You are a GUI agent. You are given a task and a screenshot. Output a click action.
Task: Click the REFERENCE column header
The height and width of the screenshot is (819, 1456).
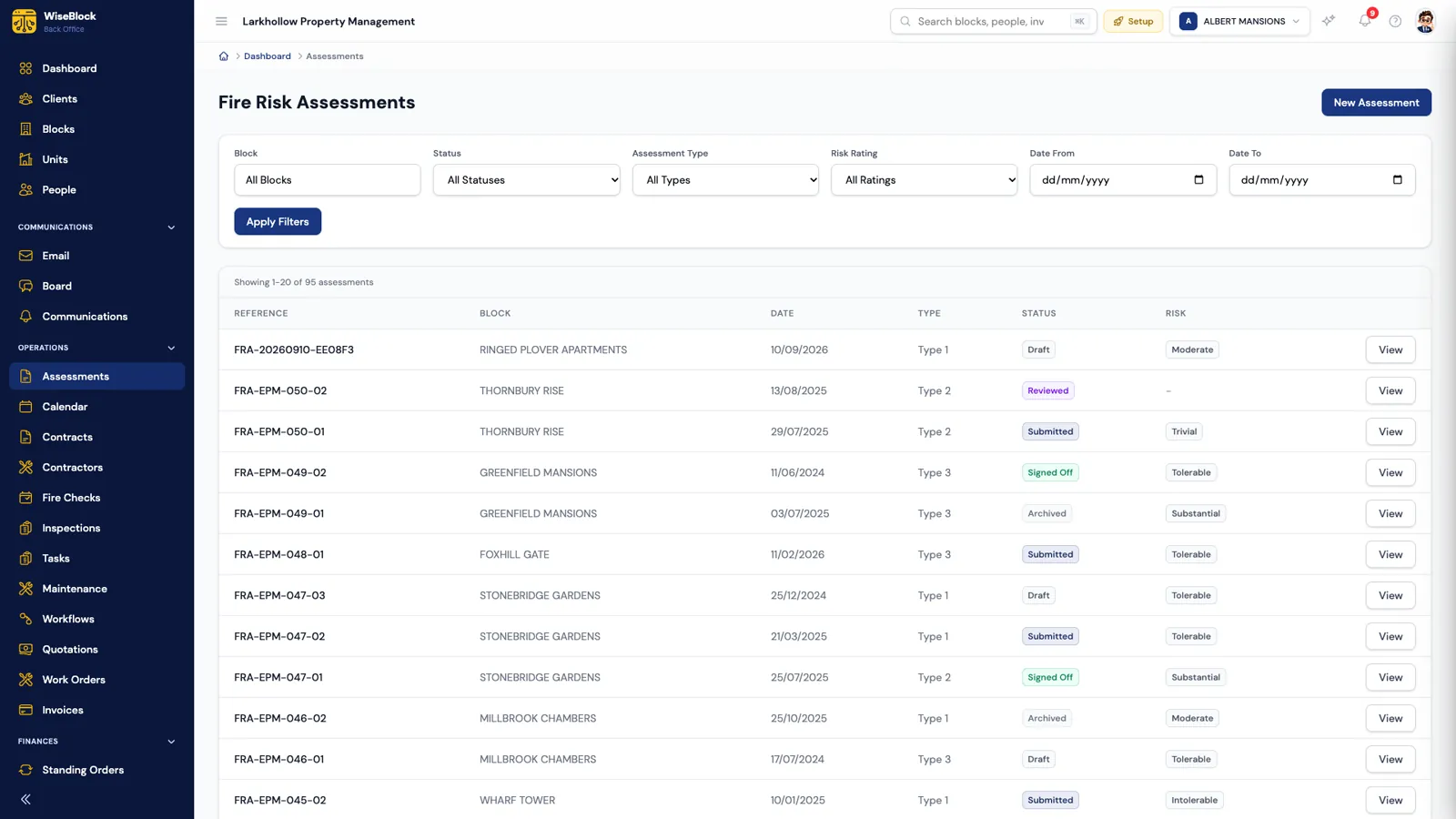click(261, 313)
